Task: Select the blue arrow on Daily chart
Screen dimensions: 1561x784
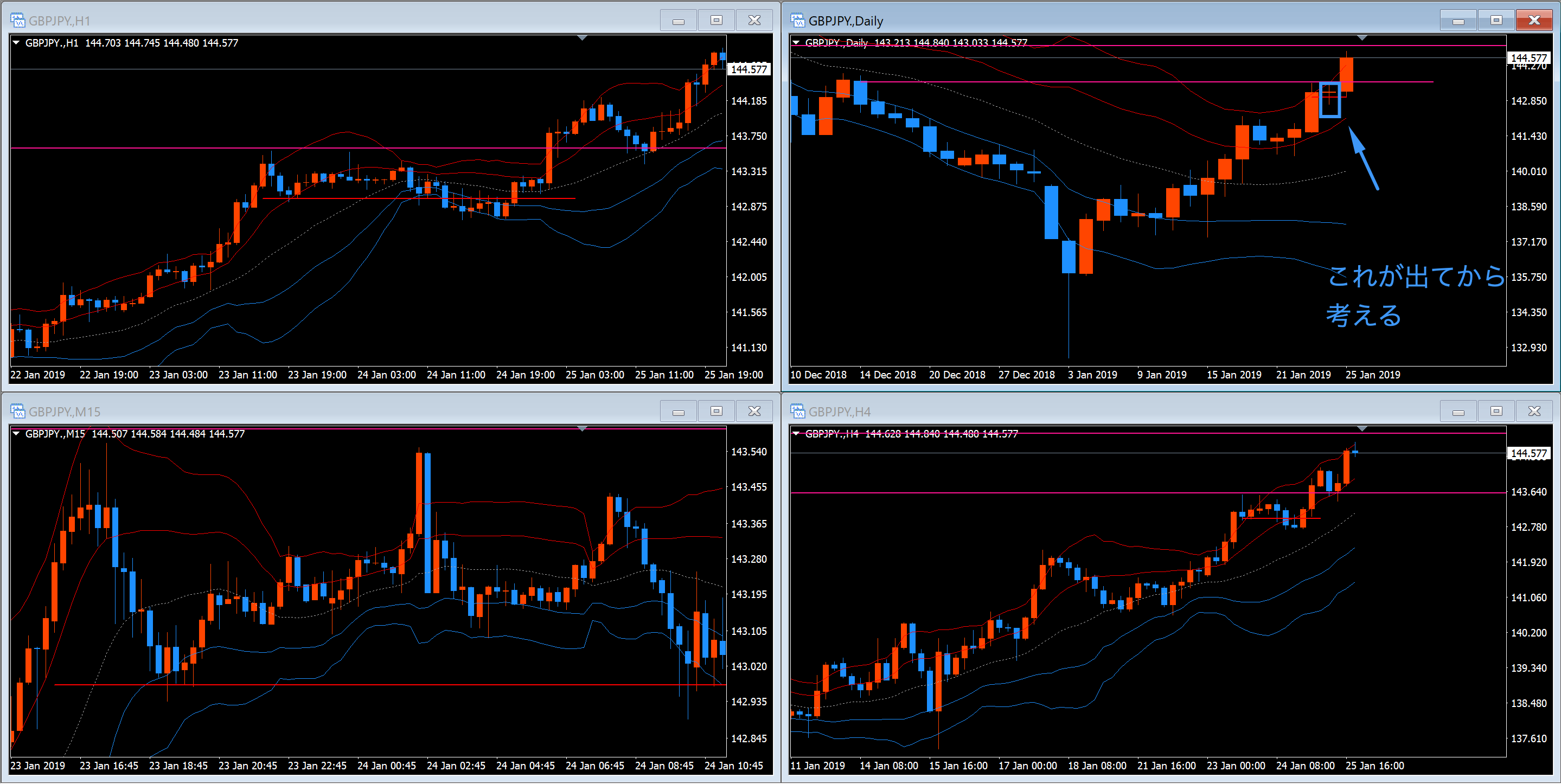Action: [1365, 159]
